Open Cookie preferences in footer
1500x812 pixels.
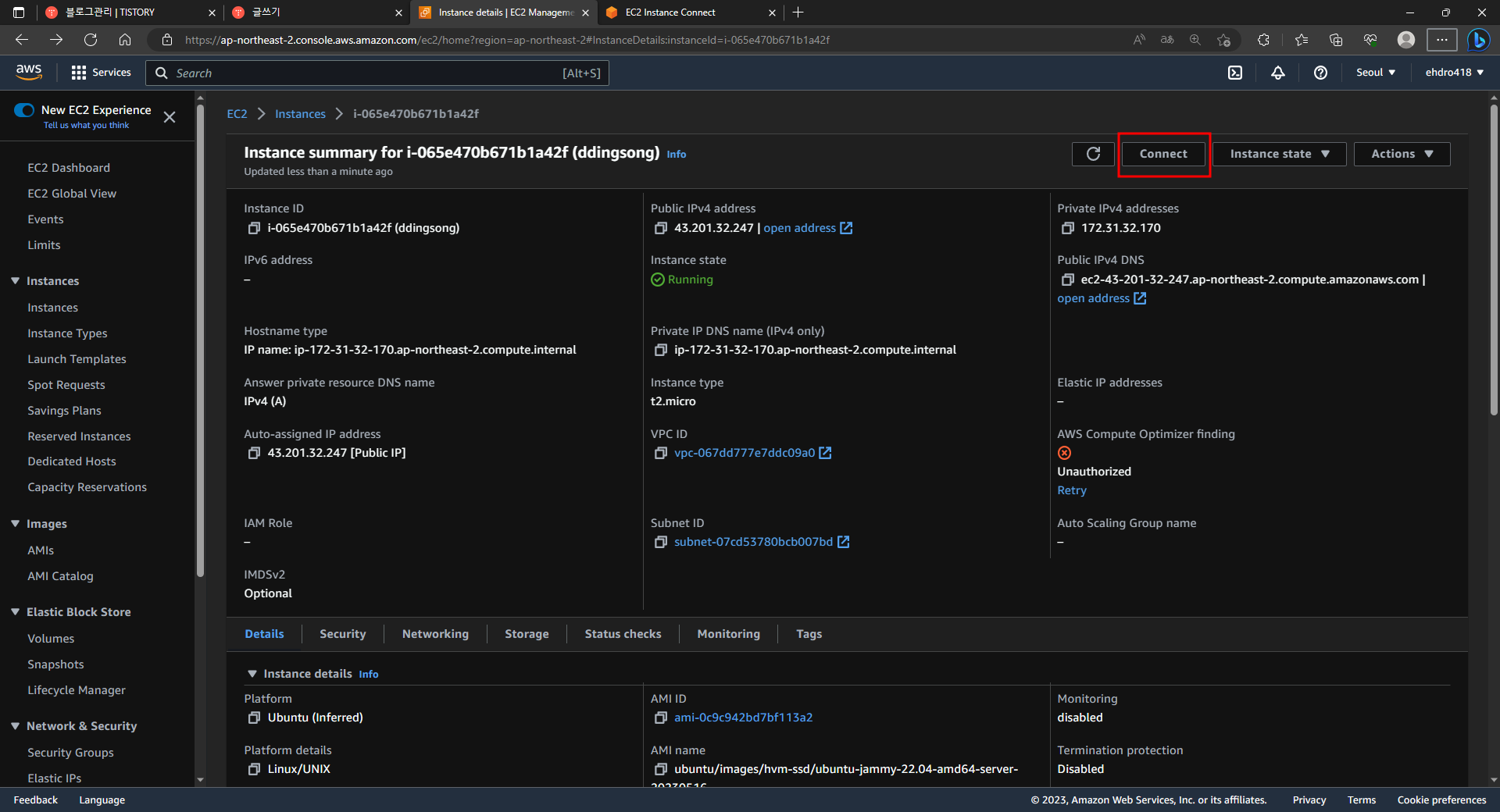coord(1441,800)
